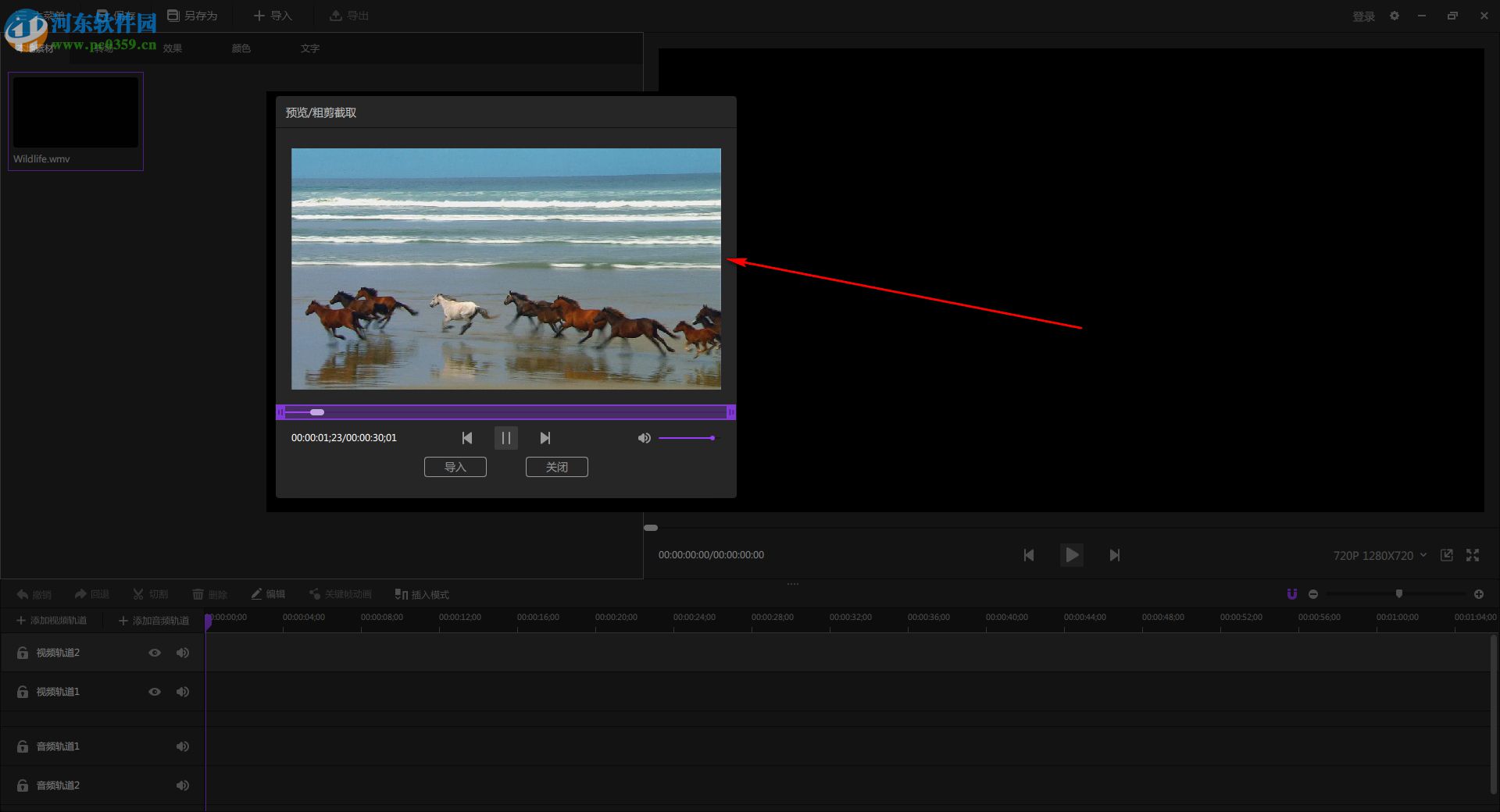Switch to the 文字 tab
This screenshot has height=812, width=1500.
click(x=310, y=48)
